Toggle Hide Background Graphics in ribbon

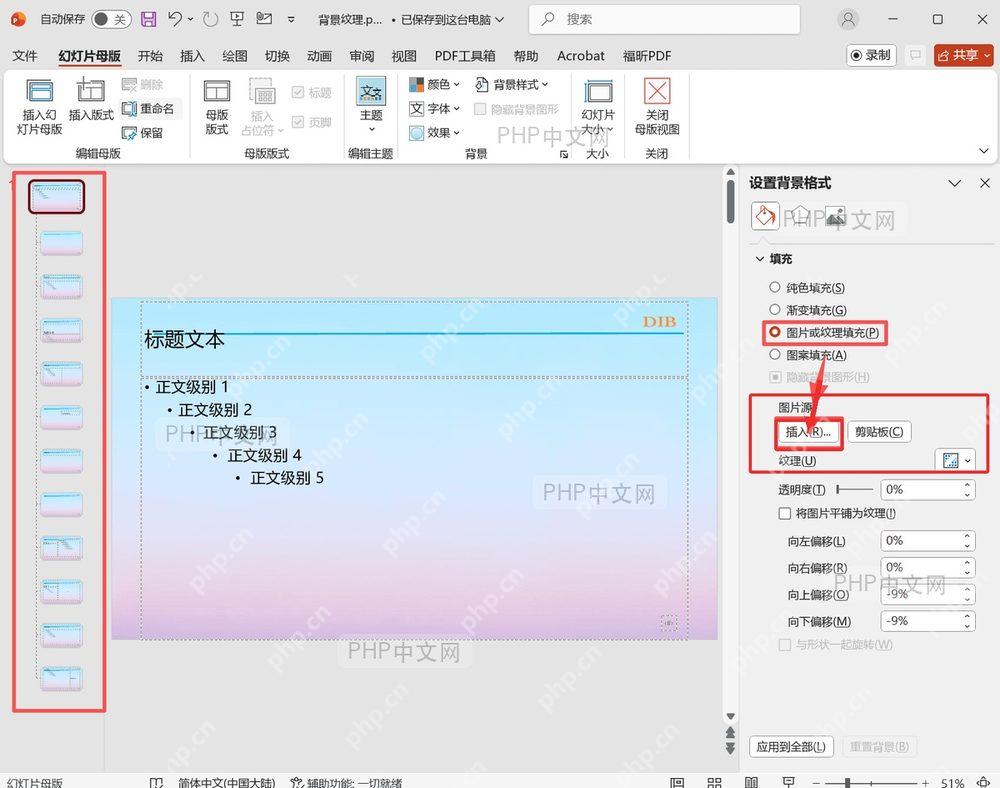point(480,109)
